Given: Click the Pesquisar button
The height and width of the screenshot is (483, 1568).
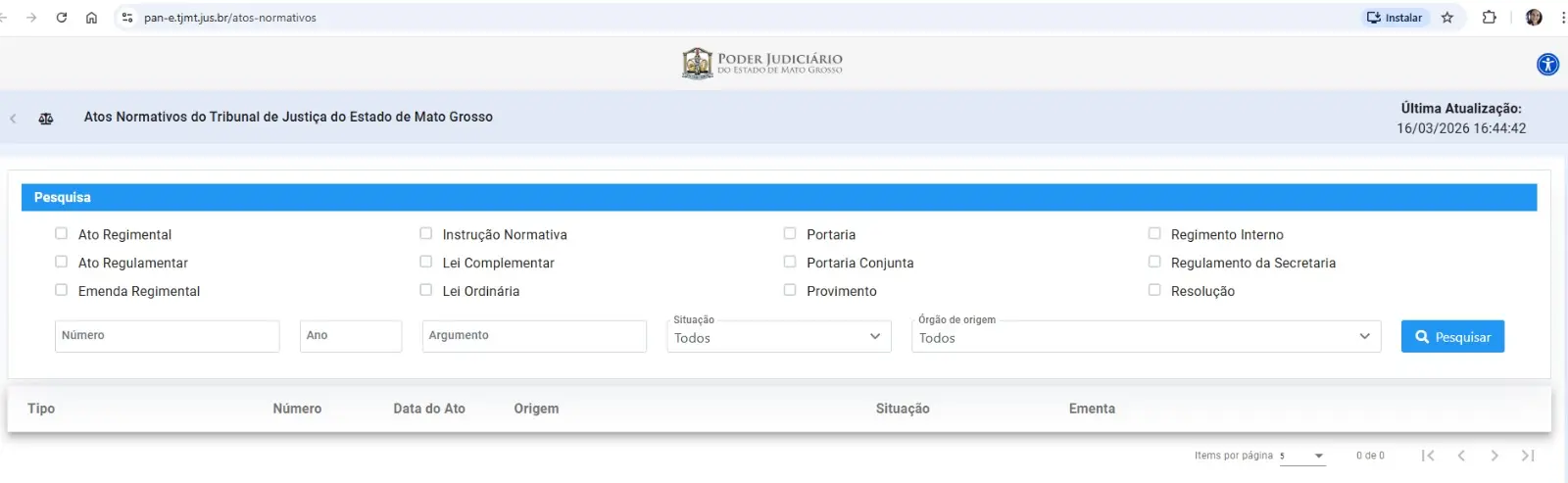Looking at the screenshot, I should point(1452,336).
